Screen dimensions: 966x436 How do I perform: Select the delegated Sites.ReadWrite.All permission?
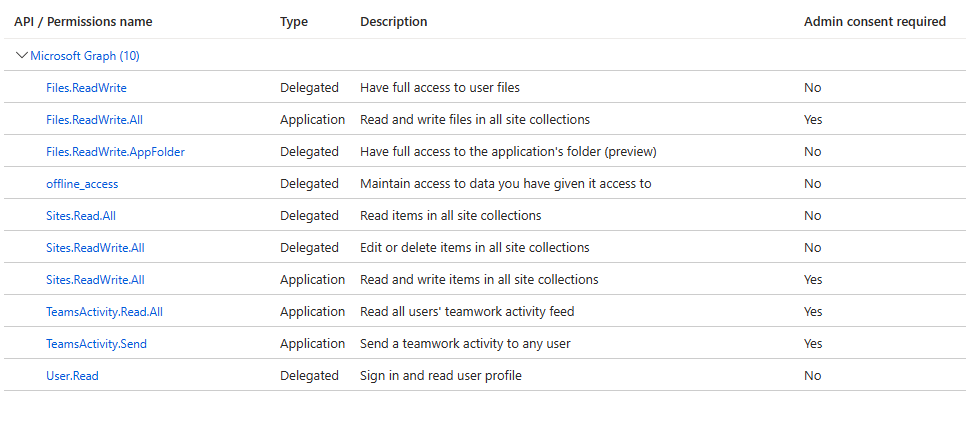pyautogui.click(x=95, y=248)
